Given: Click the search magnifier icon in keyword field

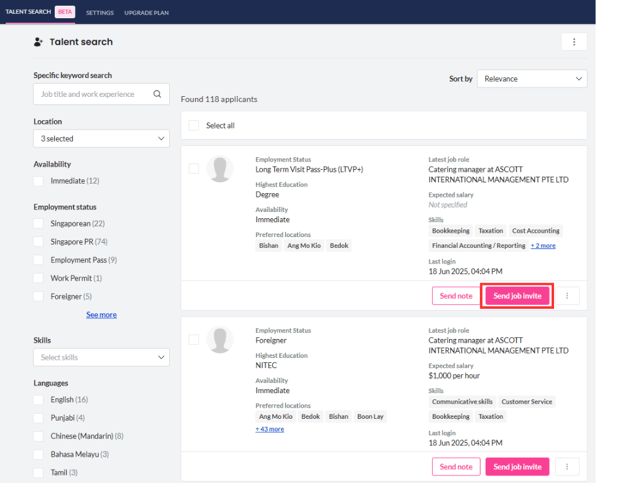Looking at the screenshot, I should point(157,94).
